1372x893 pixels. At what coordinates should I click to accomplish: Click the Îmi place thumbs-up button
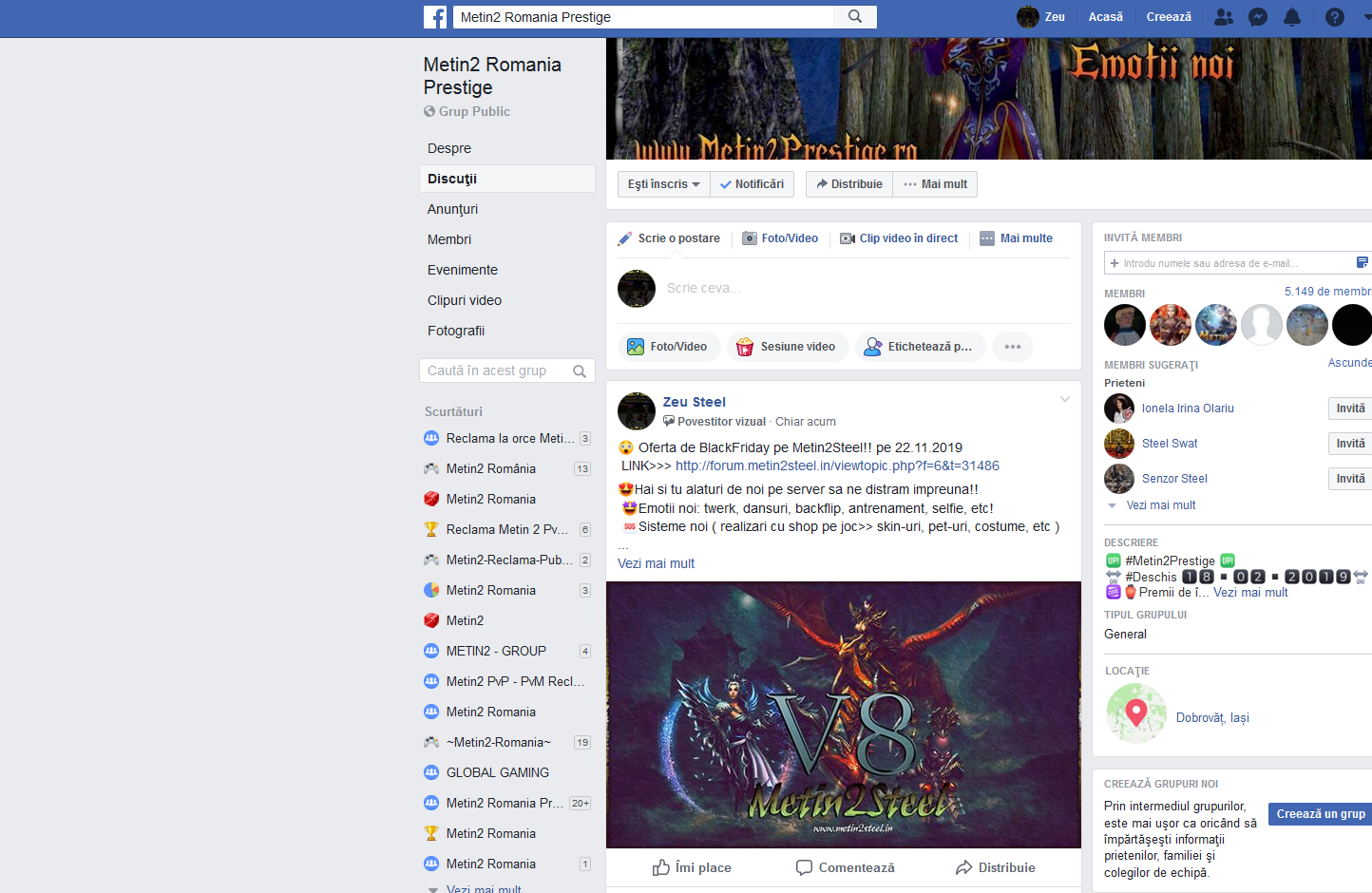tap(692, 867)
